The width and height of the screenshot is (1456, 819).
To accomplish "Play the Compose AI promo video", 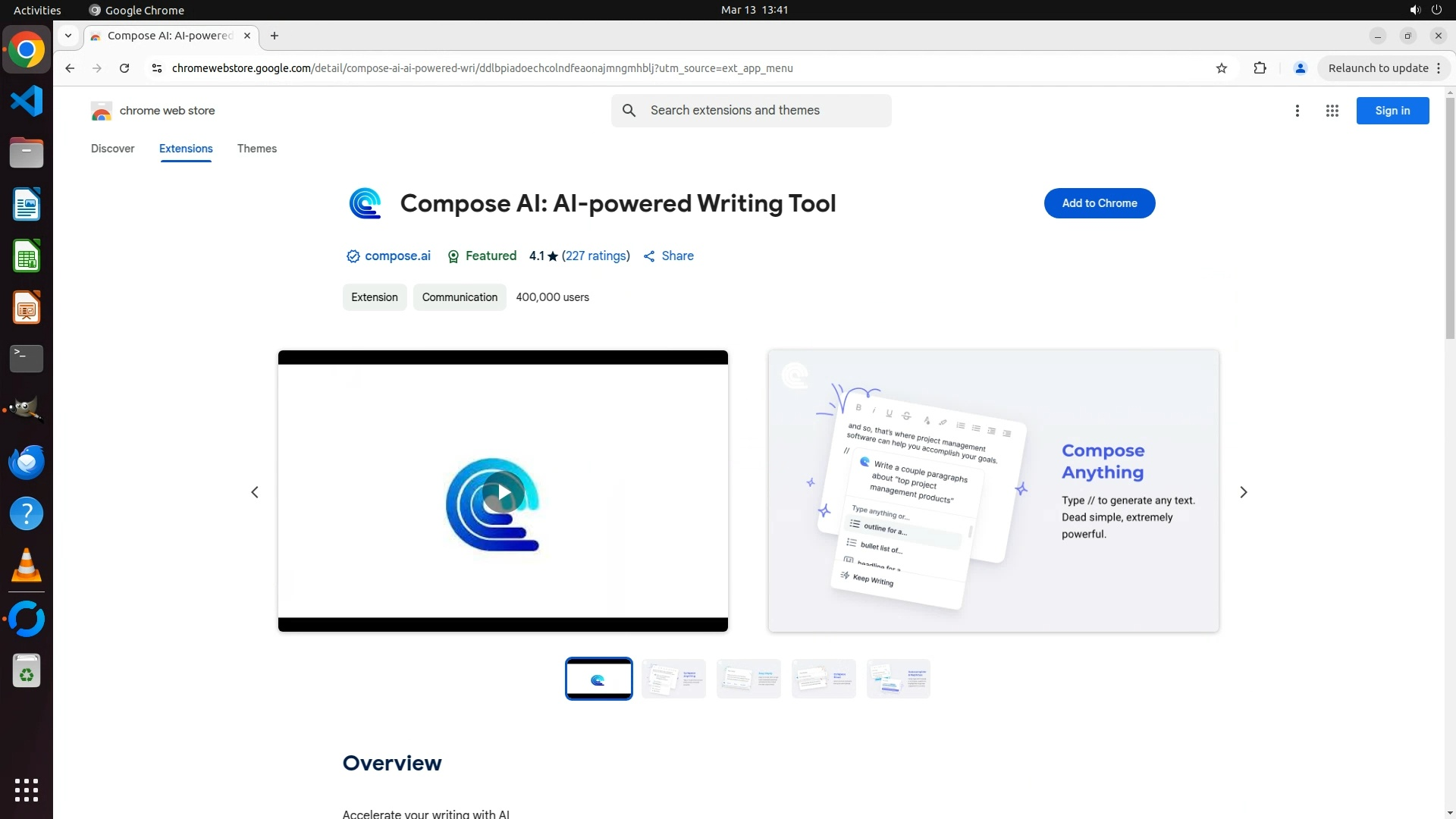I will [503, 492].
